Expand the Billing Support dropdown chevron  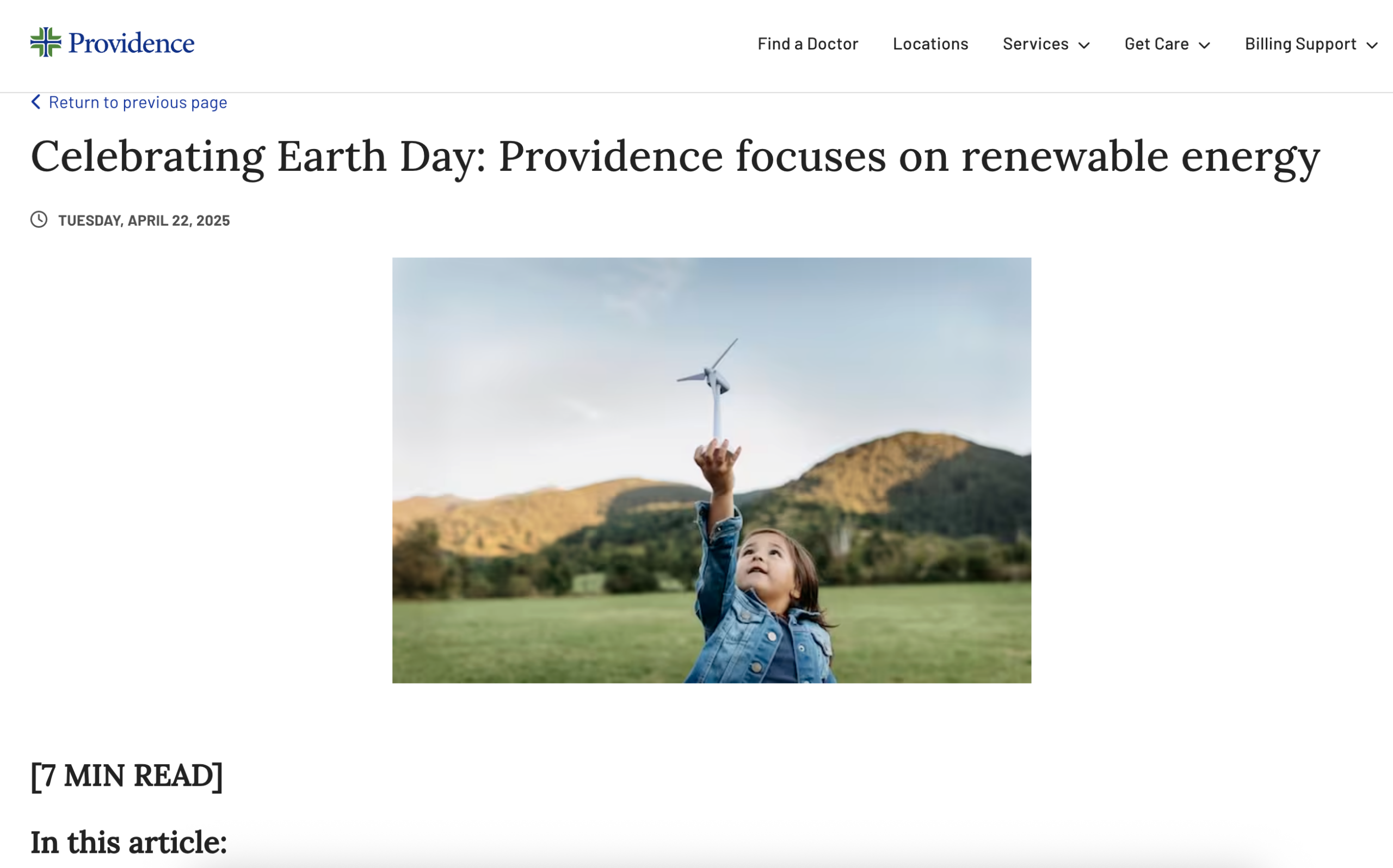(1372, 45)
